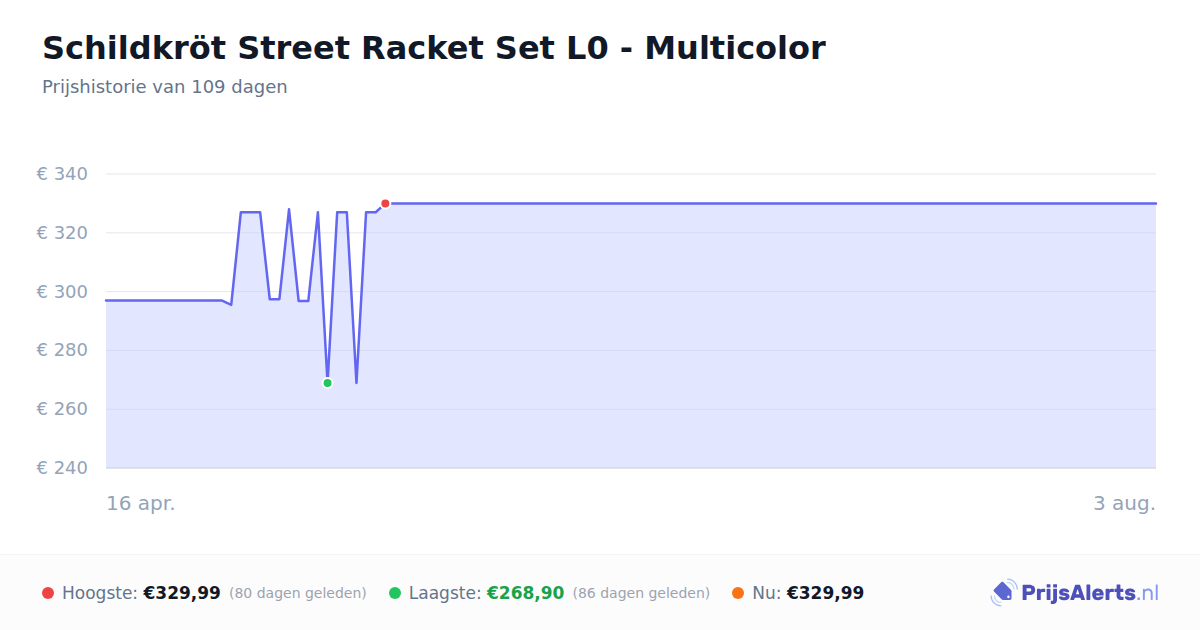Viewport: 1200px width, 630px height.
Task: Select the green lowest point on chart
Action: coord(327,383)
